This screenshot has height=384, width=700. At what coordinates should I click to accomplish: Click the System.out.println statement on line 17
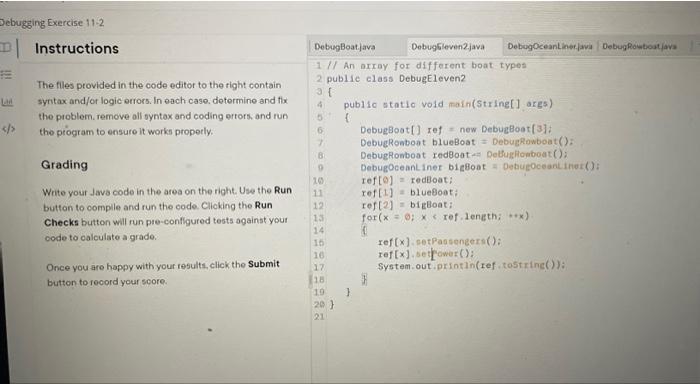471,266
